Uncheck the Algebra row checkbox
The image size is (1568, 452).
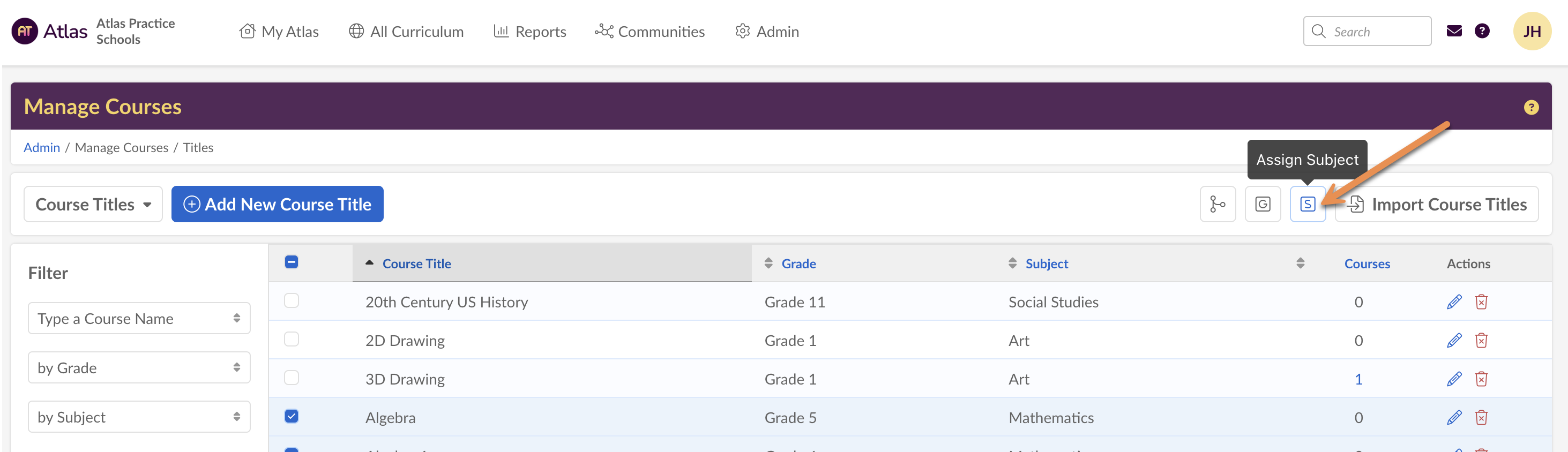[x=292, y=417]
